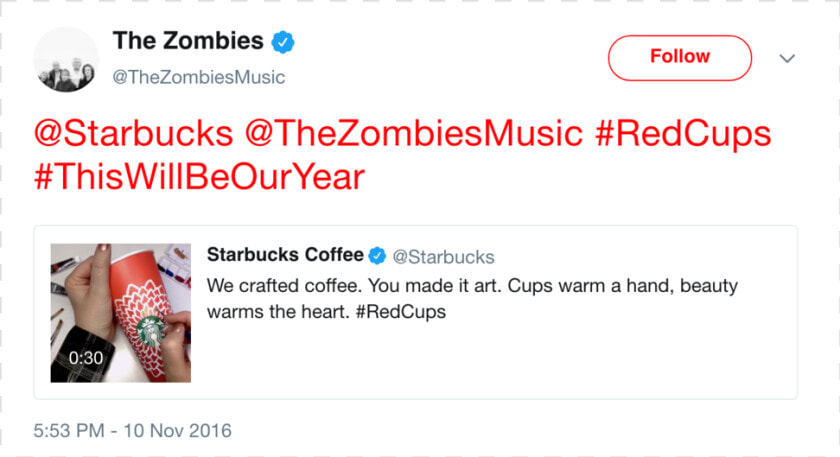840x457 pixels.
Task: Open the quoted tweet text about crafted coffee
Action: [472, 298]
